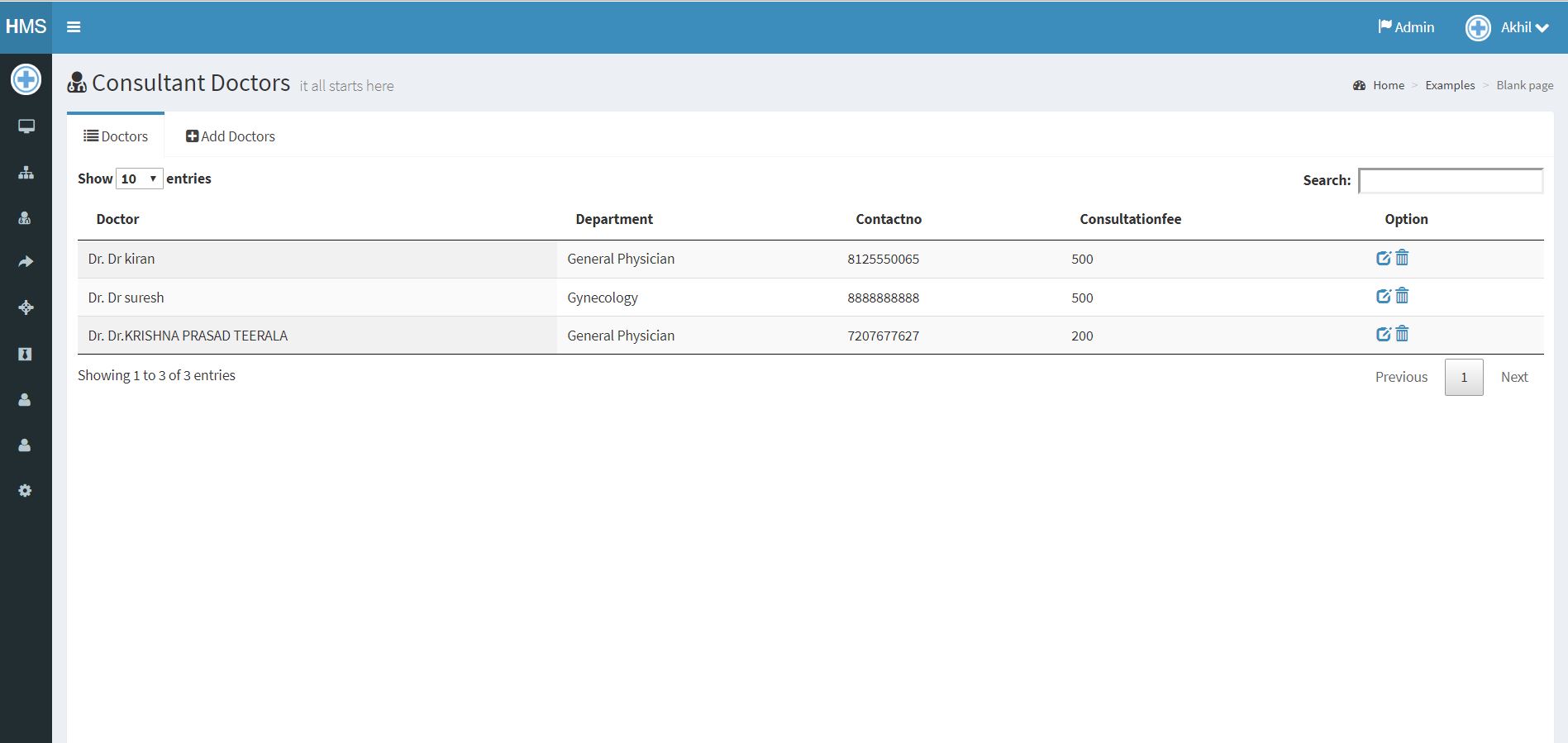
Task: Open the settings gear in sidebar
Action: pyautogui.click(x=25, y=491)
